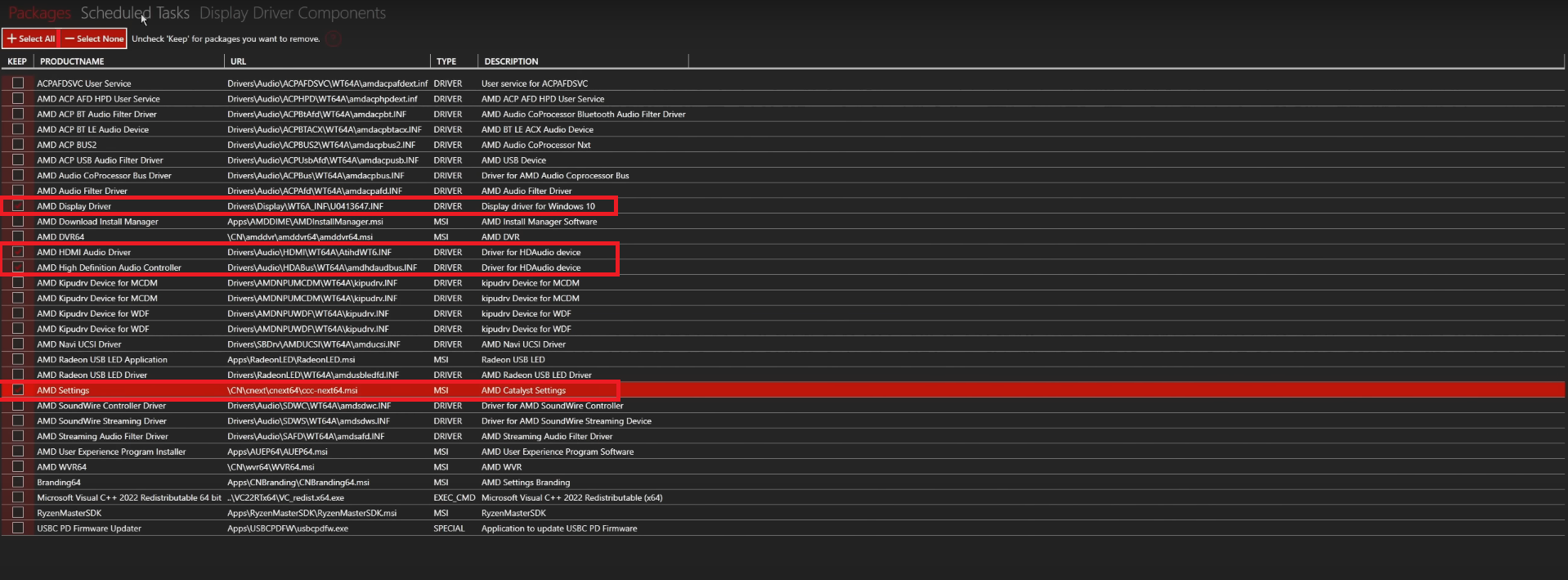Toggle Keep for Microsoft Visual C++ 2022 Redistributable

point(18,497)
